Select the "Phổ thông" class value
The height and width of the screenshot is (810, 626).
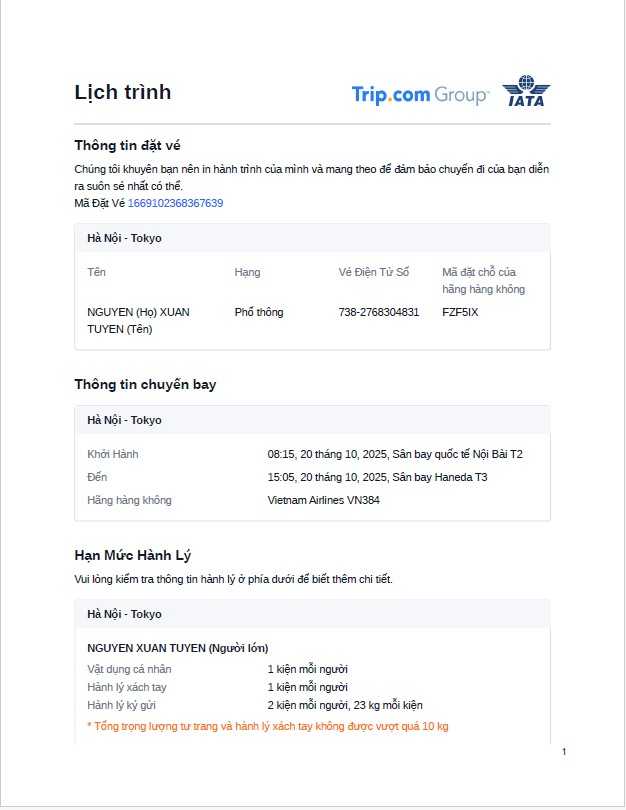coord(259,312)
